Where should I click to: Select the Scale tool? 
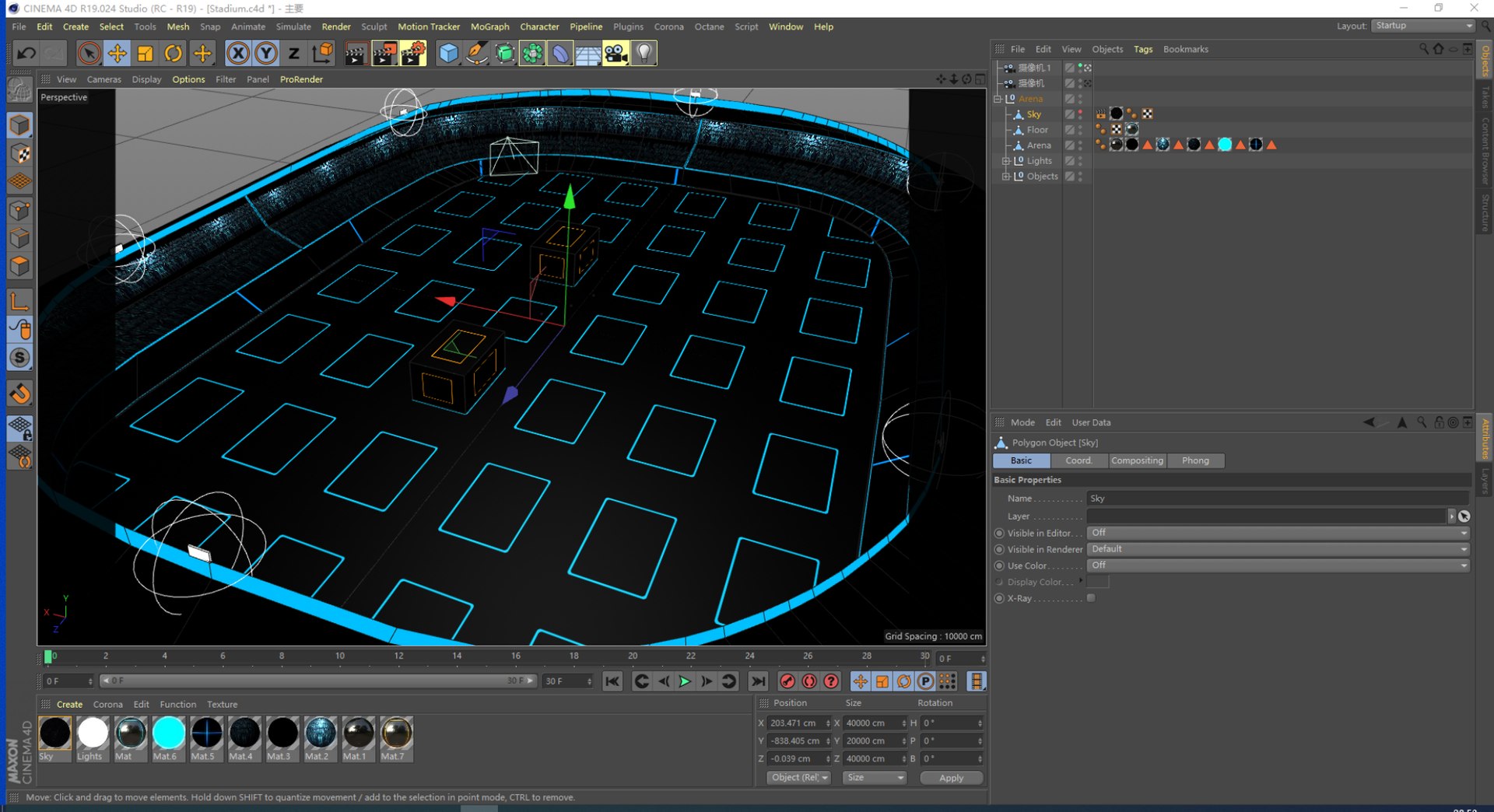pyautogui.click(x=145, y=53)
